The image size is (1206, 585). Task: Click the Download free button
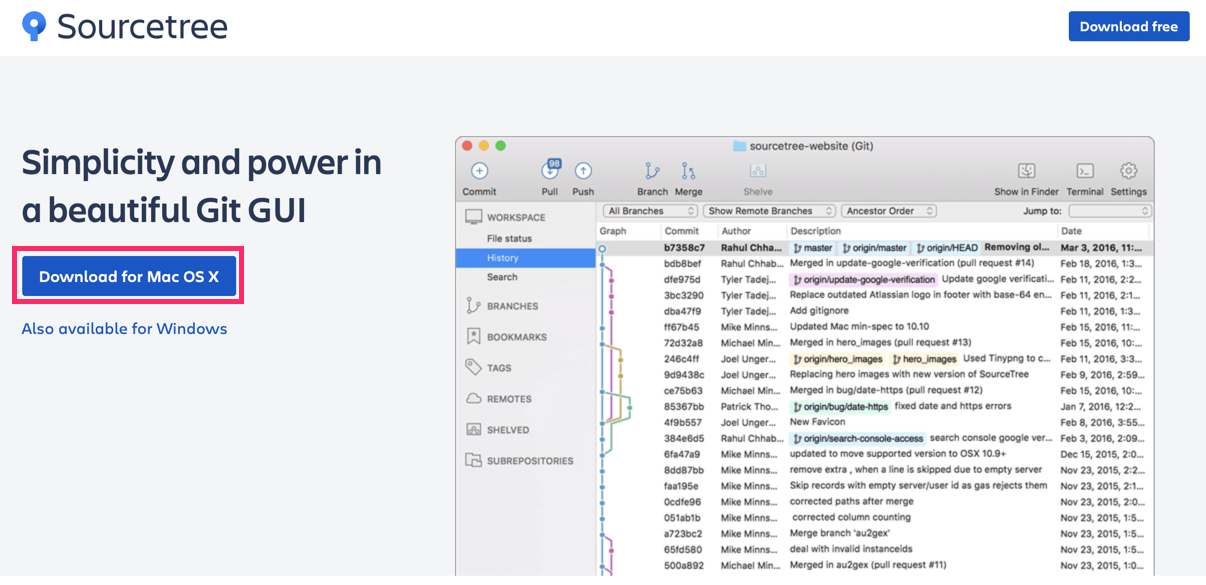pyautogui.click(x=1128, y=27)
